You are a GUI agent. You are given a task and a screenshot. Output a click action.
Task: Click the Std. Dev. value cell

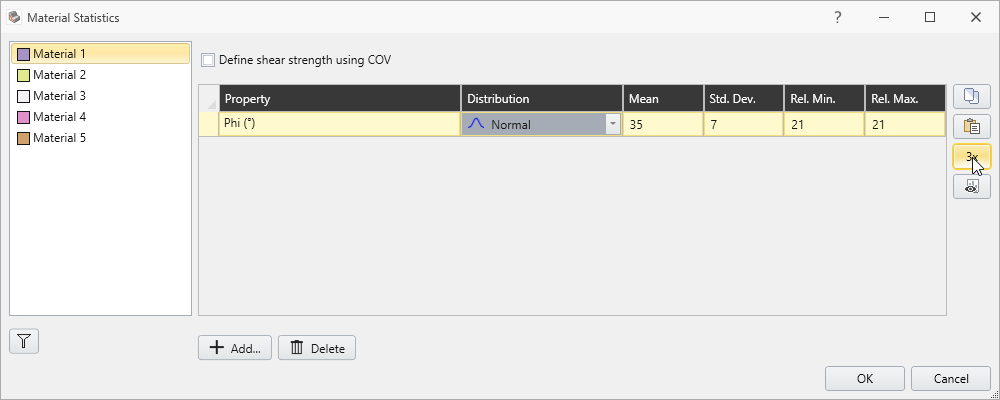(x=743, y=125)
